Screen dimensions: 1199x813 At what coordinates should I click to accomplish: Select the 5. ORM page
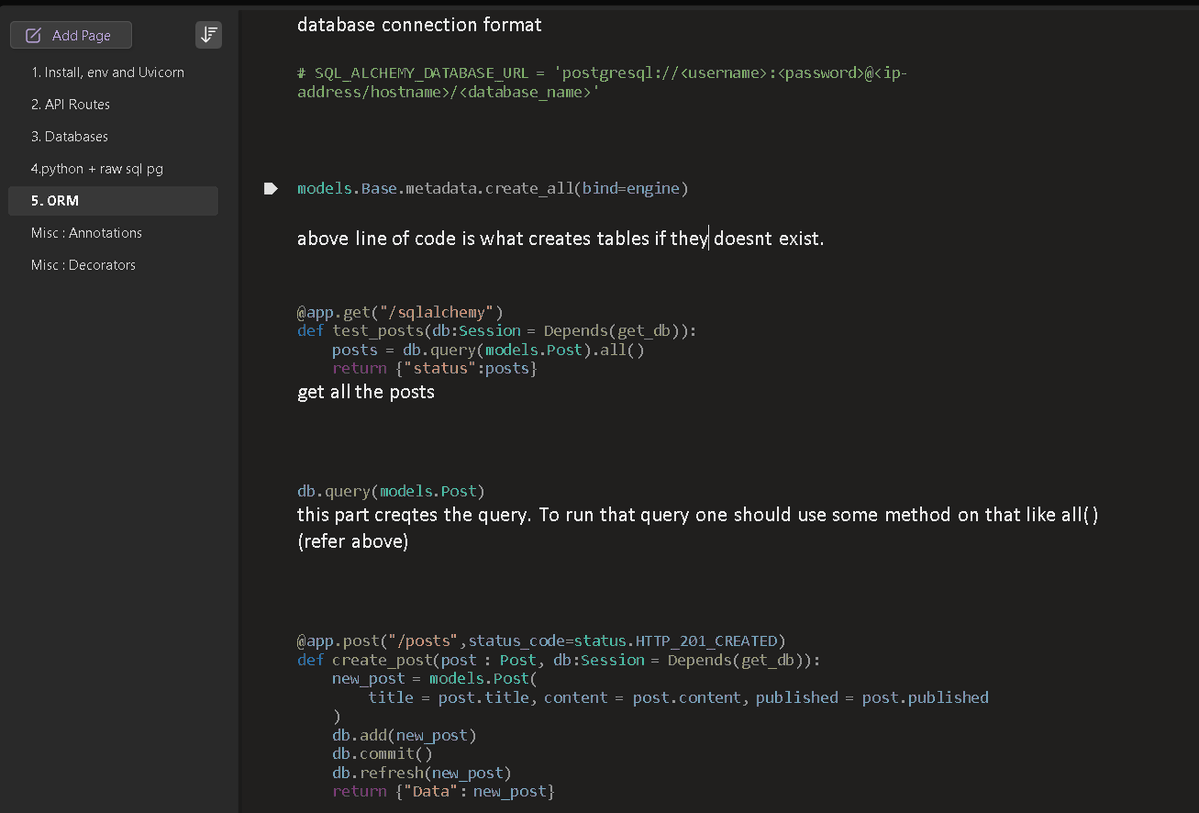tap(113, 200)
